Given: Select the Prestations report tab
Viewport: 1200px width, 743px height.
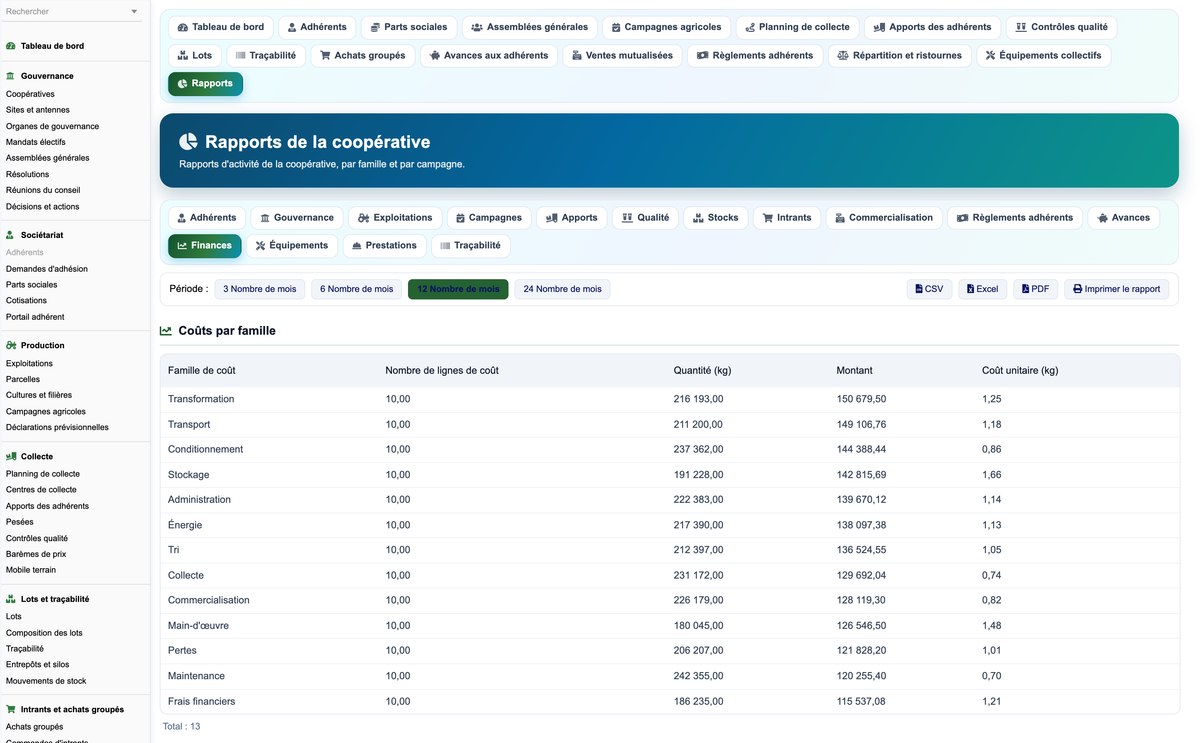Looking at the screenshot, I should [384, 245].
